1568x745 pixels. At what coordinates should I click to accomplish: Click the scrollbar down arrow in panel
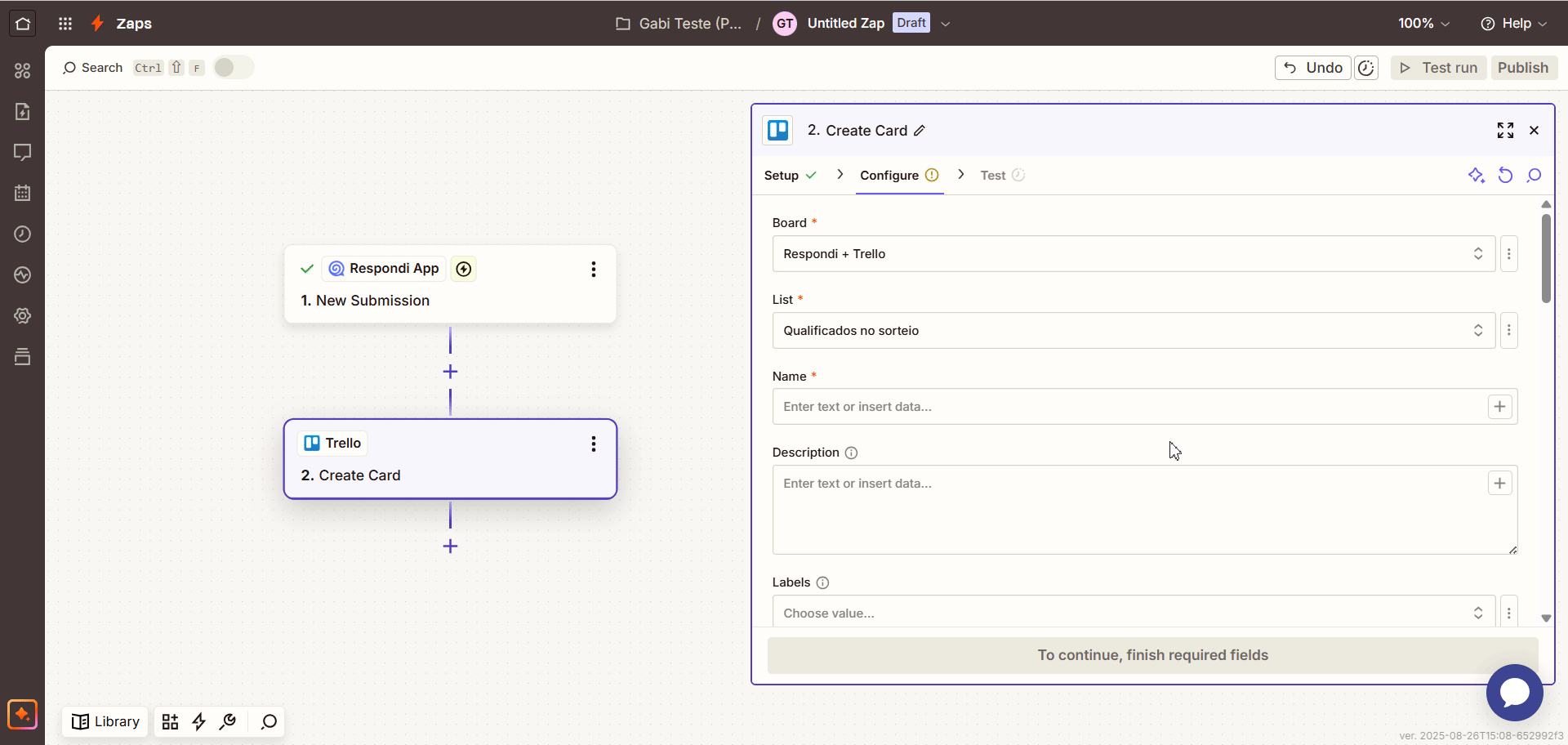pos(1545,618)
